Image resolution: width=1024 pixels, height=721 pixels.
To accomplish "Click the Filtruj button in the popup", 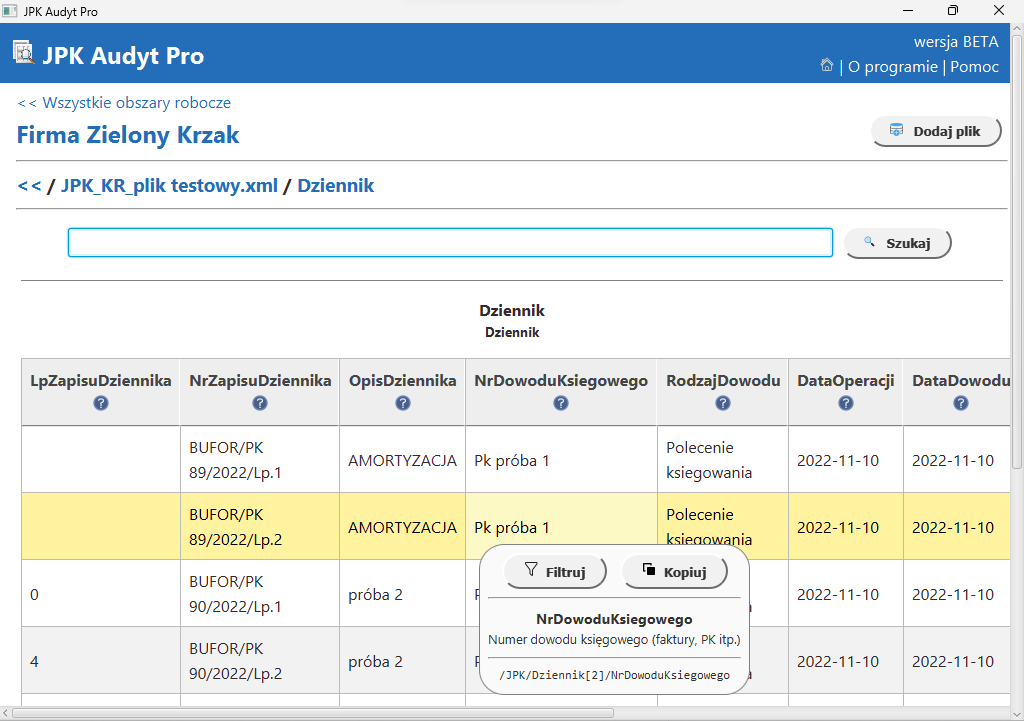I will 555,572.
